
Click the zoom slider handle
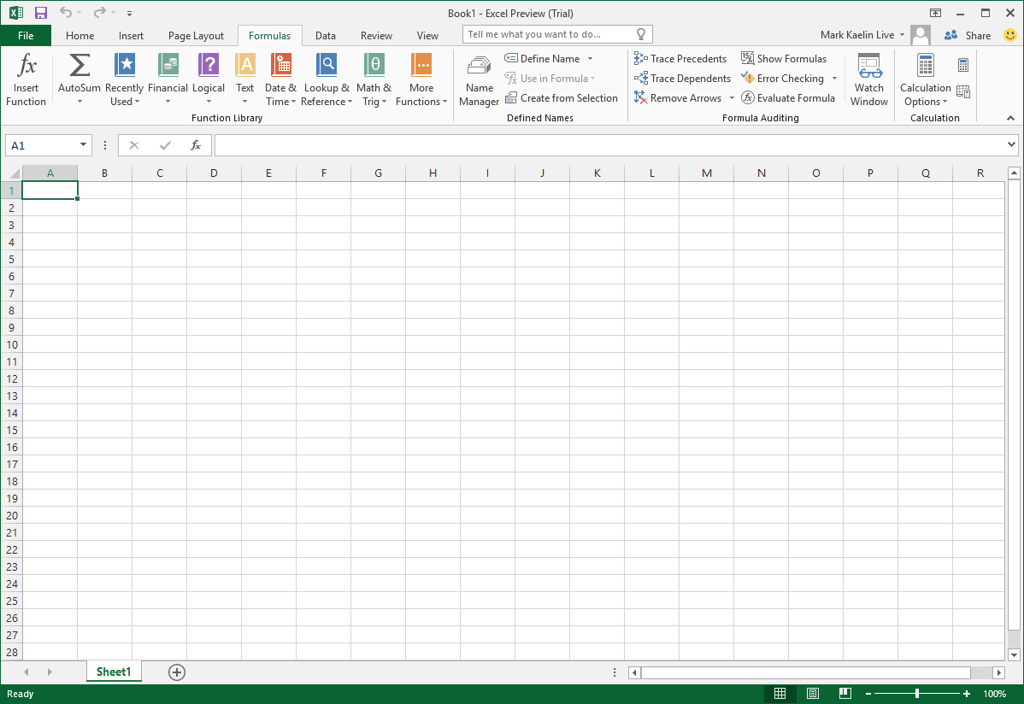917,694
